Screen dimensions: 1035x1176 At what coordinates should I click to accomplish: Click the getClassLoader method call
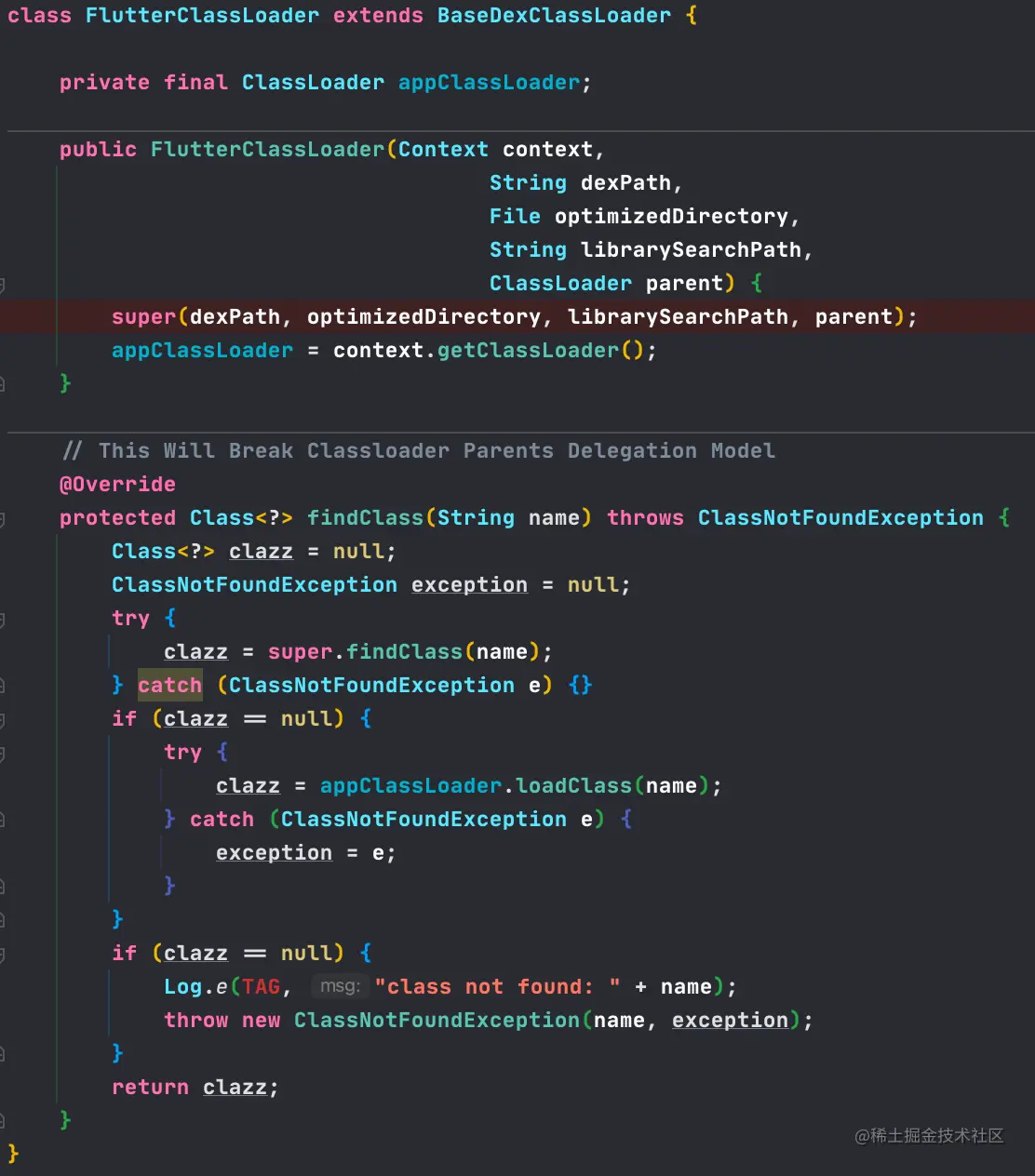528,351
